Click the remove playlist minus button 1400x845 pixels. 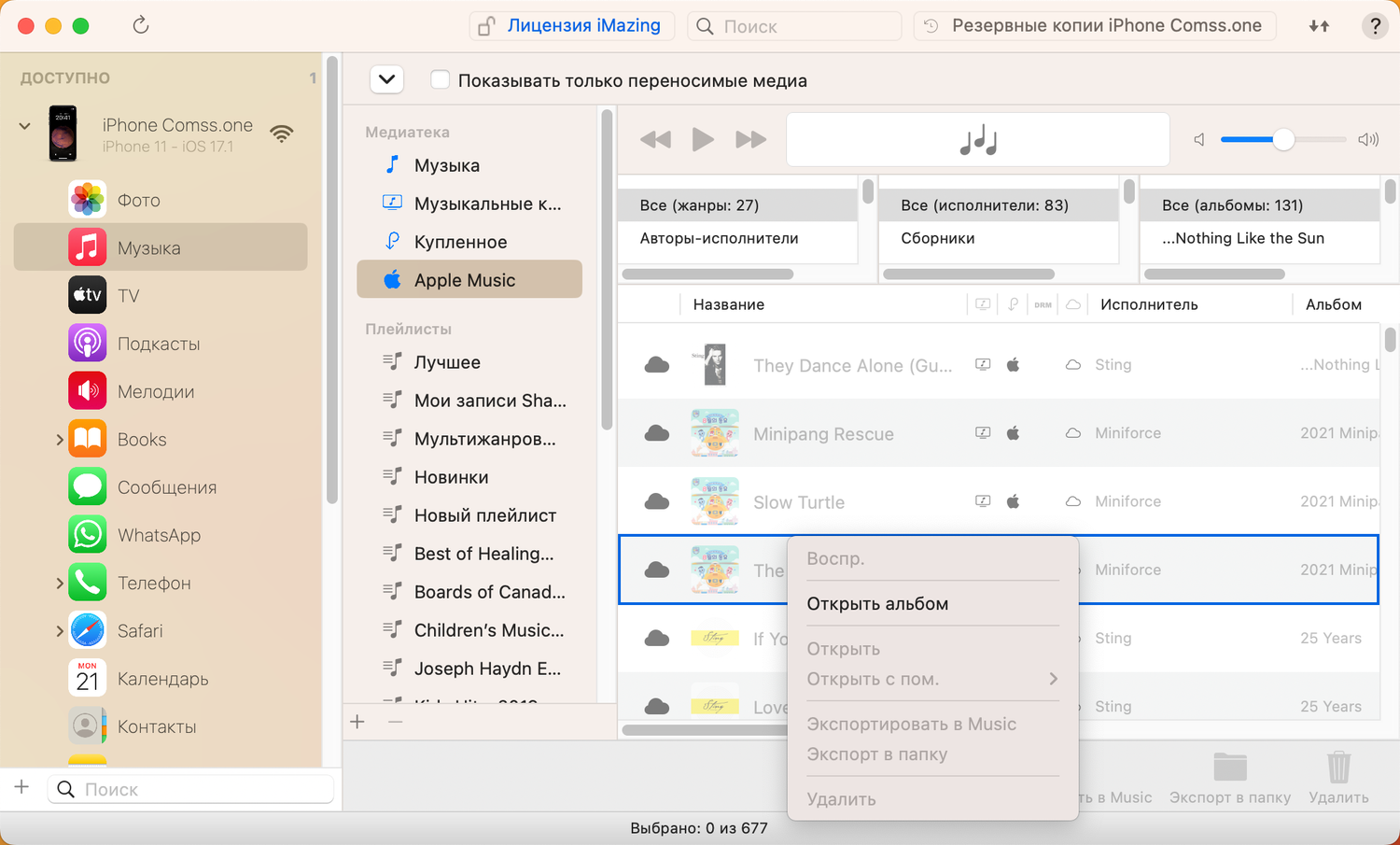(x=395, y=722)
